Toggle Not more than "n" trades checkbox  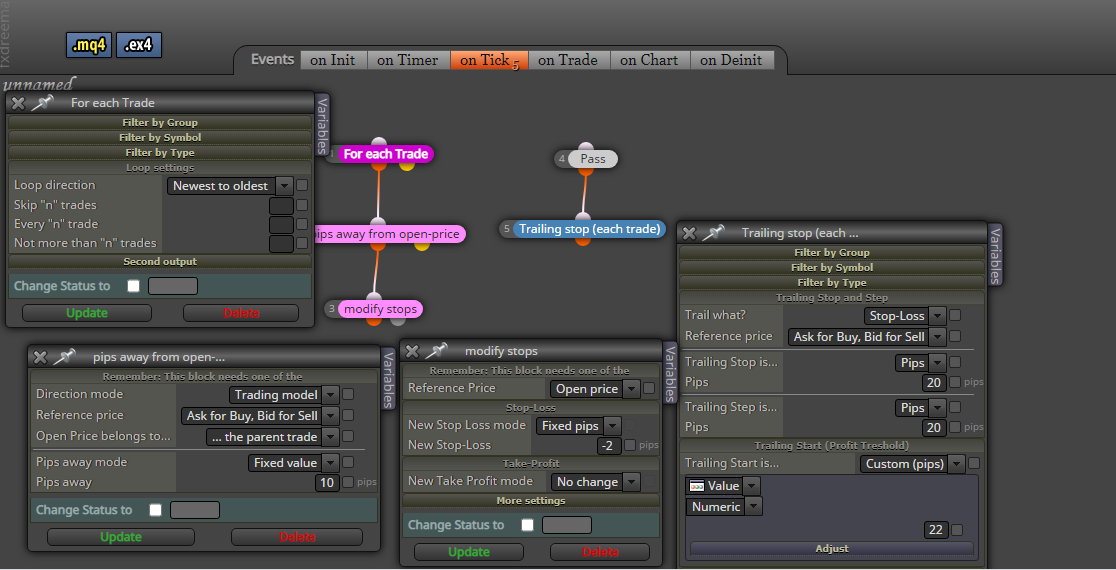302,243
